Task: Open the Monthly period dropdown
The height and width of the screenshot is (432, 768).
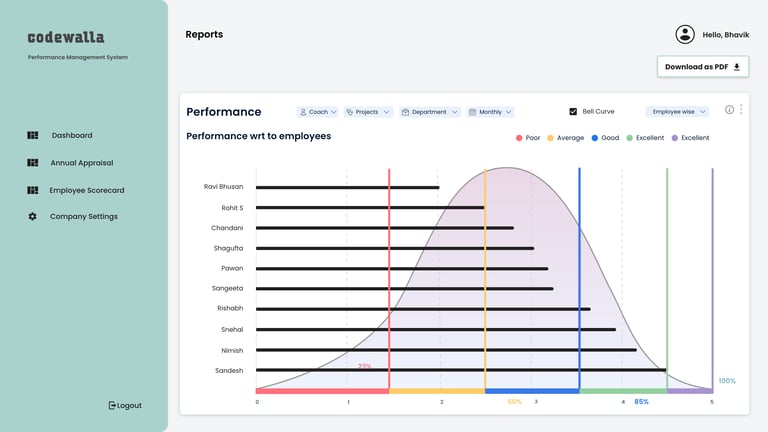Action: click(x=490, y=112)
